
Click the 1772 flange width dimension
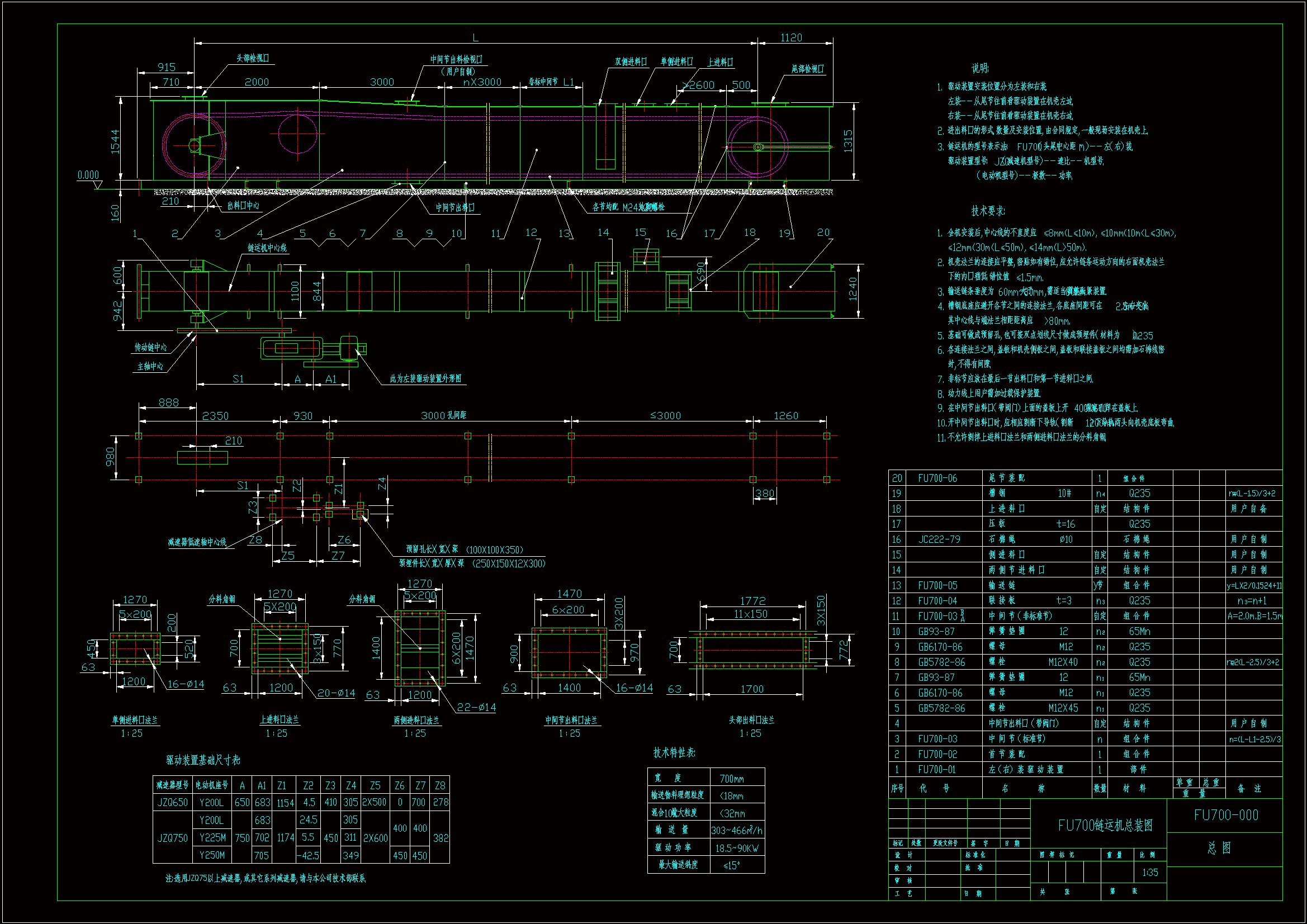pos(752,601)
